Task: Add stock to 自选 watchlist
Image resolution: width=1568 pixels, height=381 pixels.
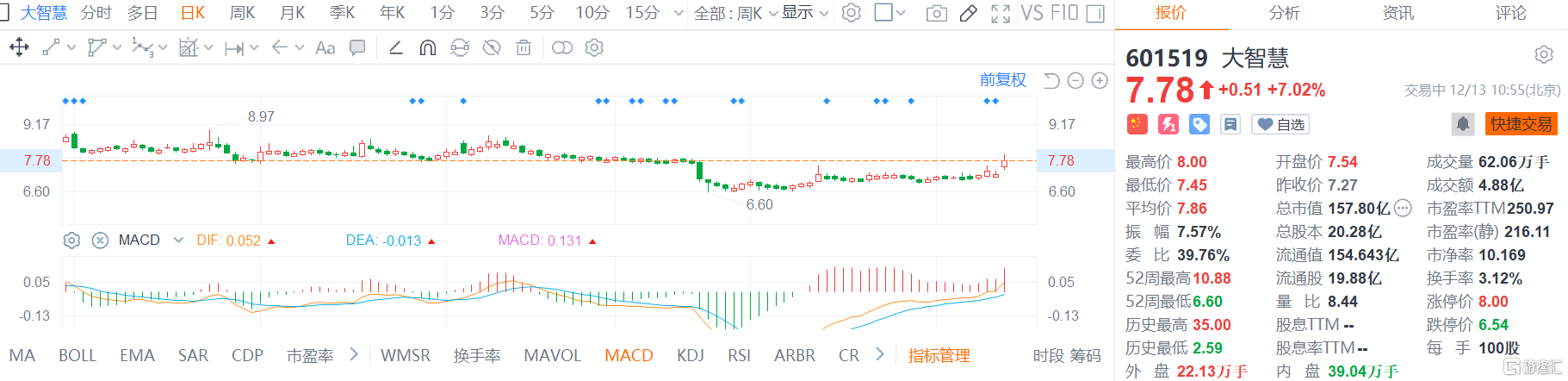Action: (1280, 124)
